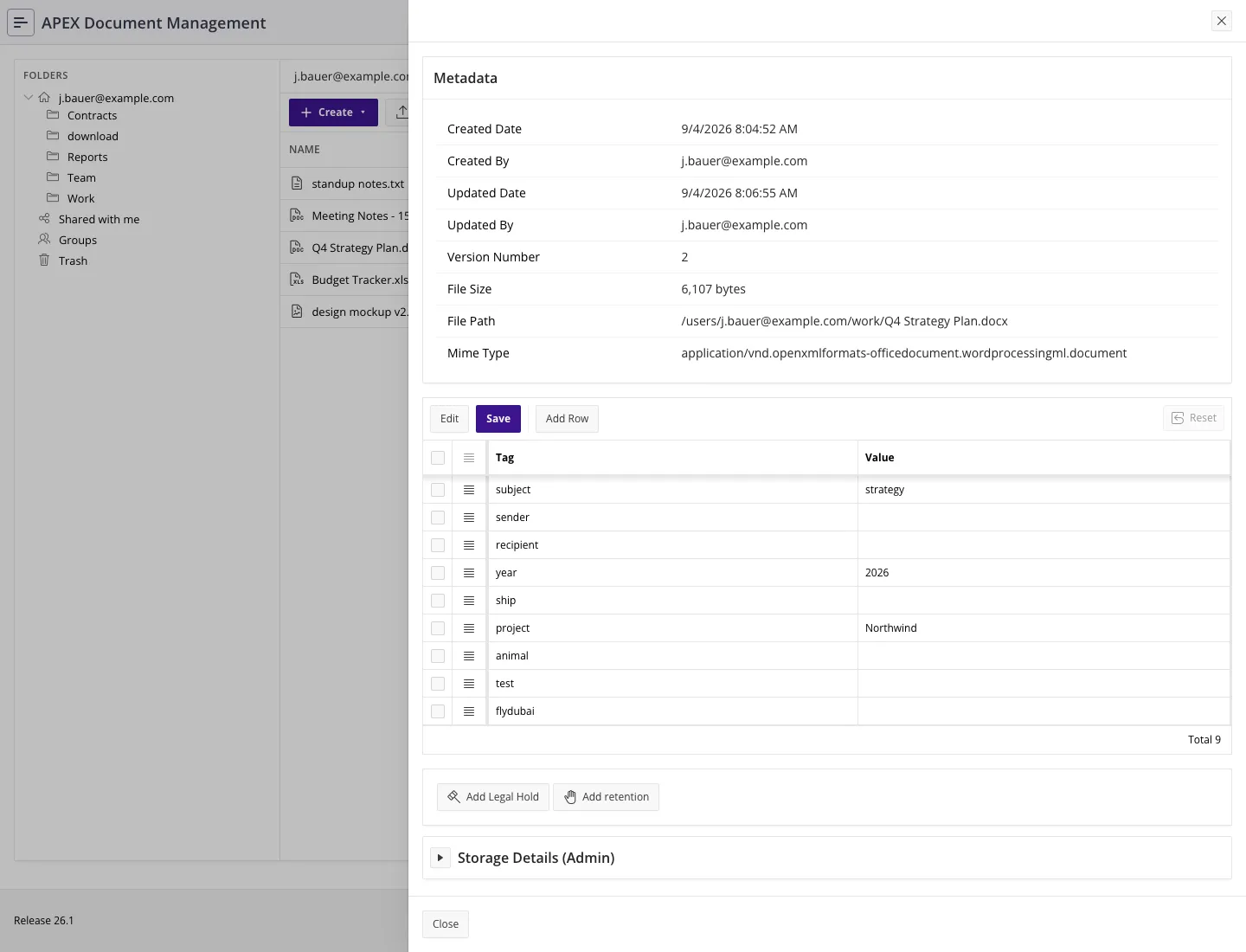Click Add retention button
1246x952 pixels.
(x=606, y=797)
